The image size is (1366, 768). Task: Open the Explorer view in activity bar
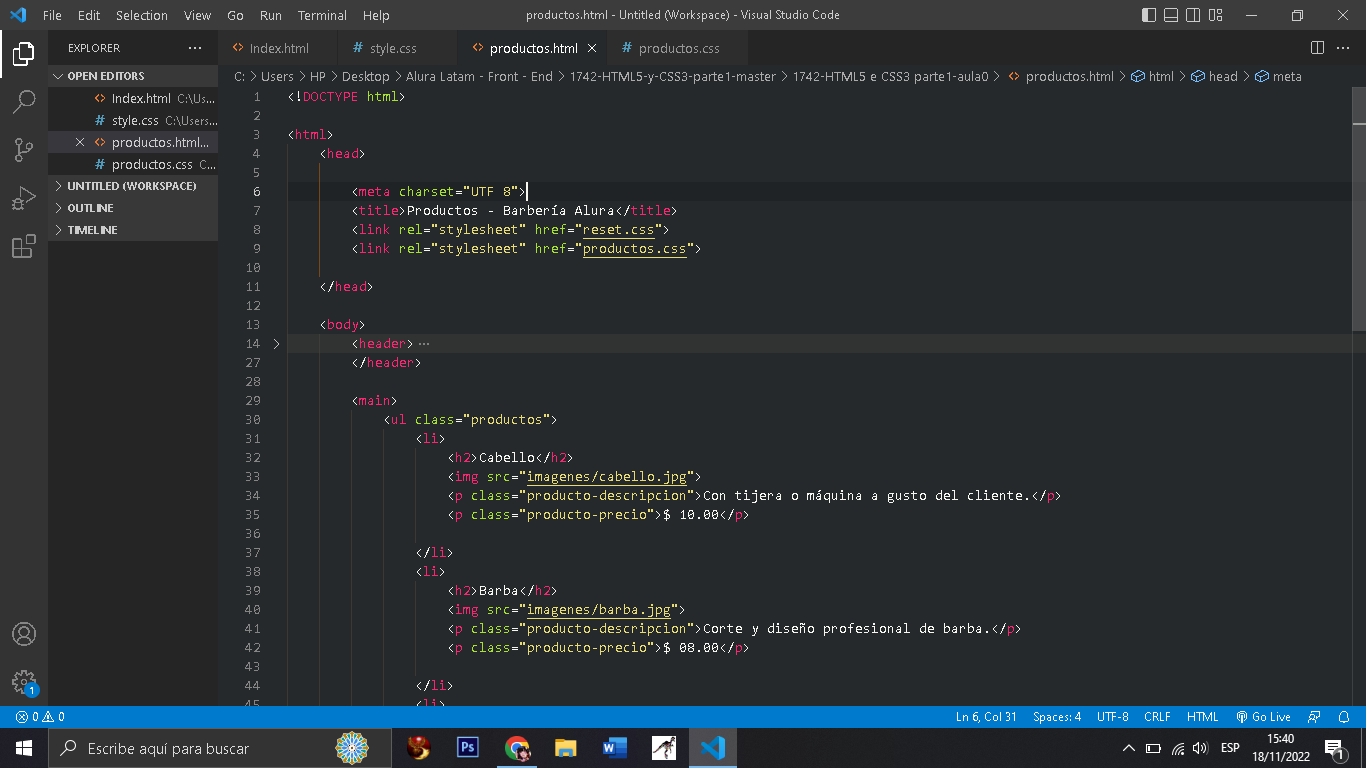click(24, 54)
